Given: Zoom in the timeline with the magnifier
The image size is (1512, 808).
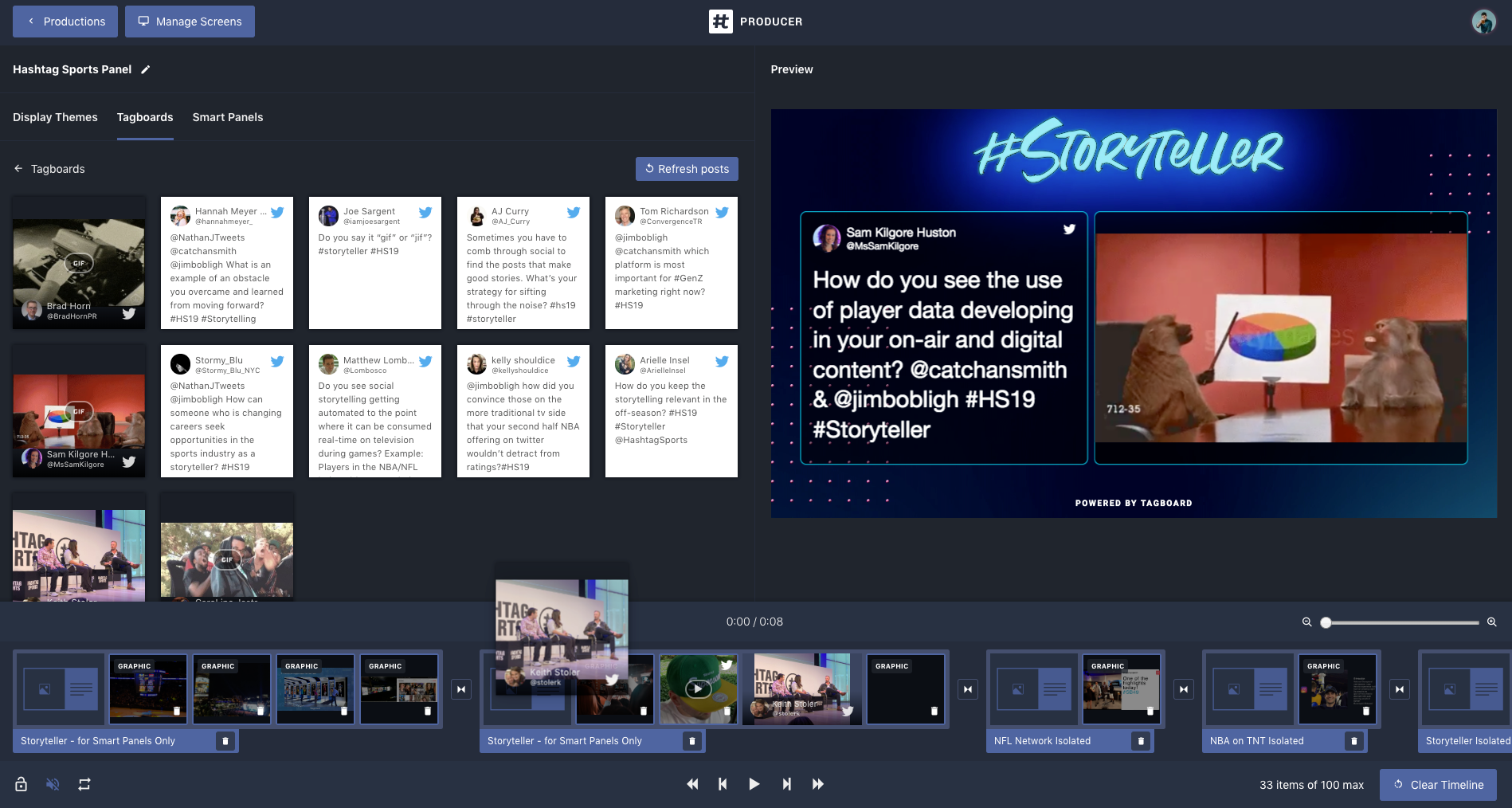Looking at the screenshot, I should (1491, 622).
